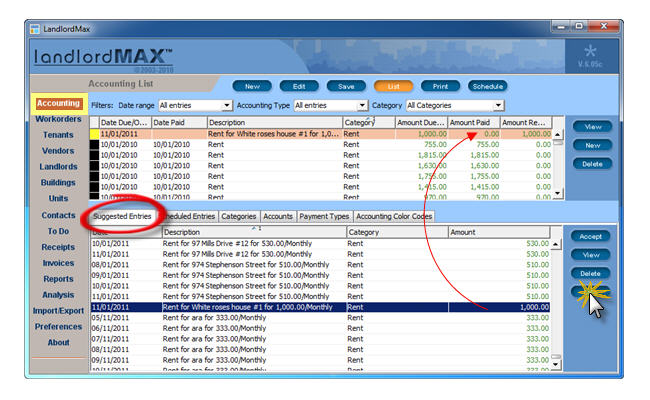The width and height of the screenshot is (650, 400).
Task: Click Accept for suggested entries
Action: pyautogui.click(x=591, y=236)
